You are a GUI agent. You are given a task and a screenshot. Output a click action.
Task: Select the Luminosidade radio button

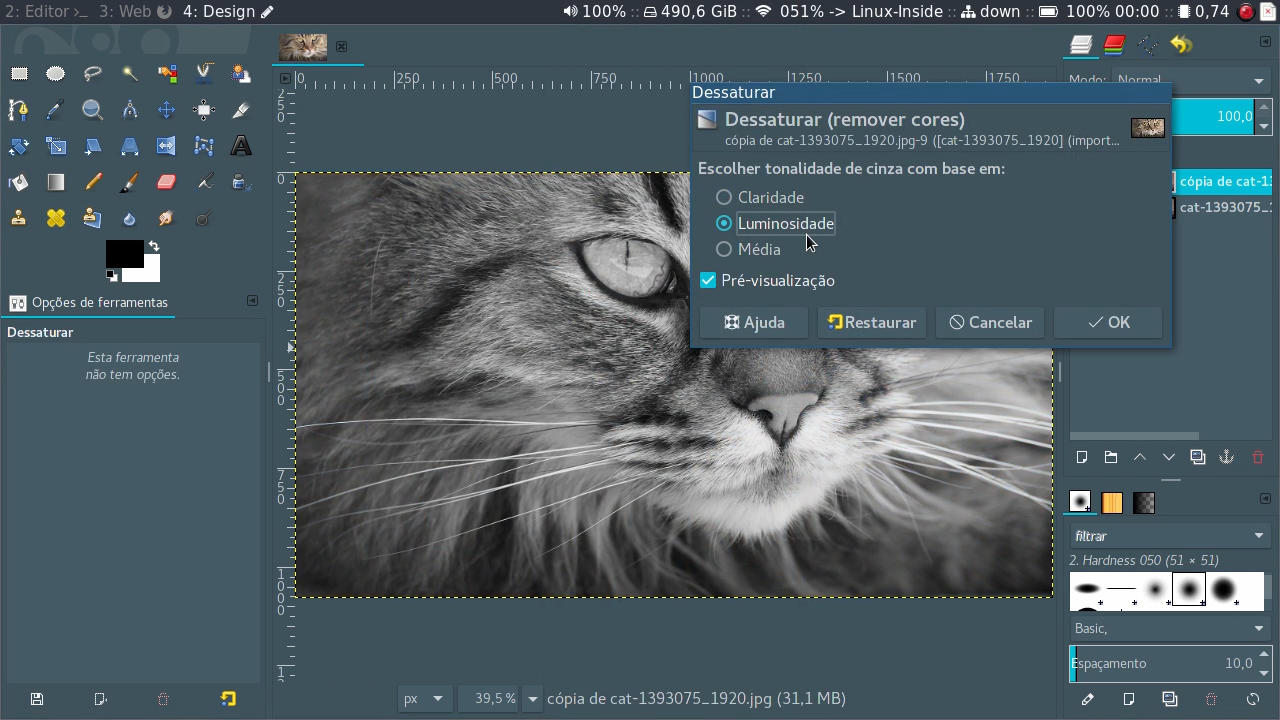coord(723,223)
